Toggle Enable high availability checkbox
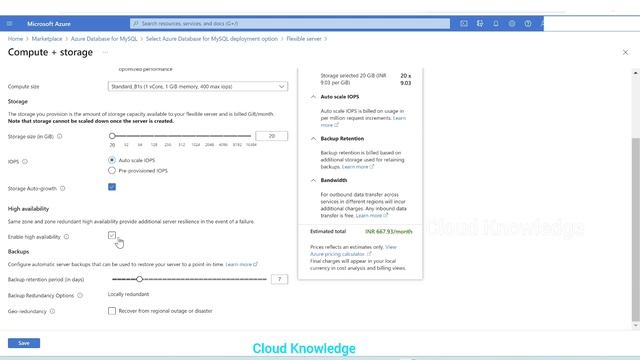Image resolution: width=640 pixels, height=360 pixels. 112,236
